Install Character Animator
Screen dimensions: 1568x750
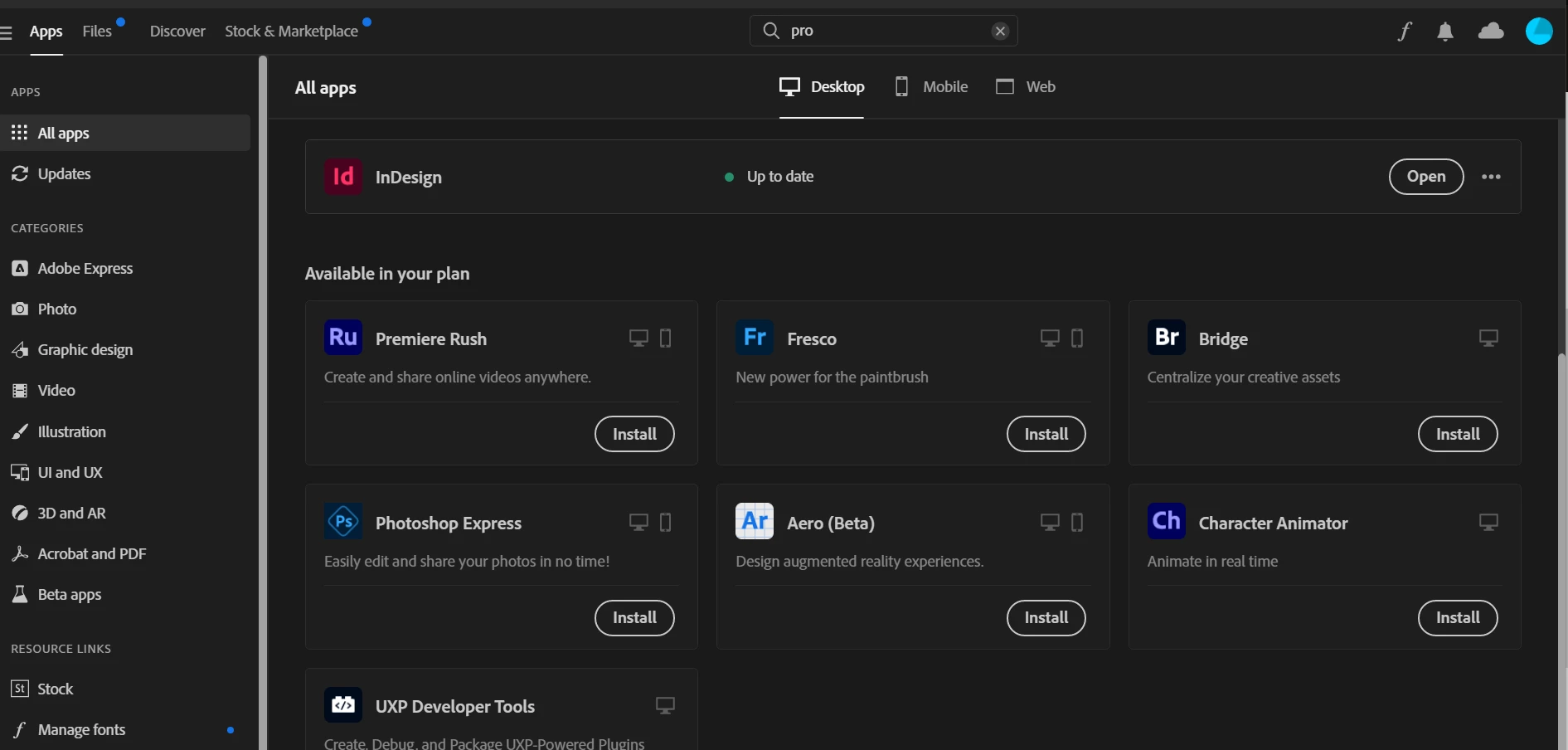(1458, 618)
